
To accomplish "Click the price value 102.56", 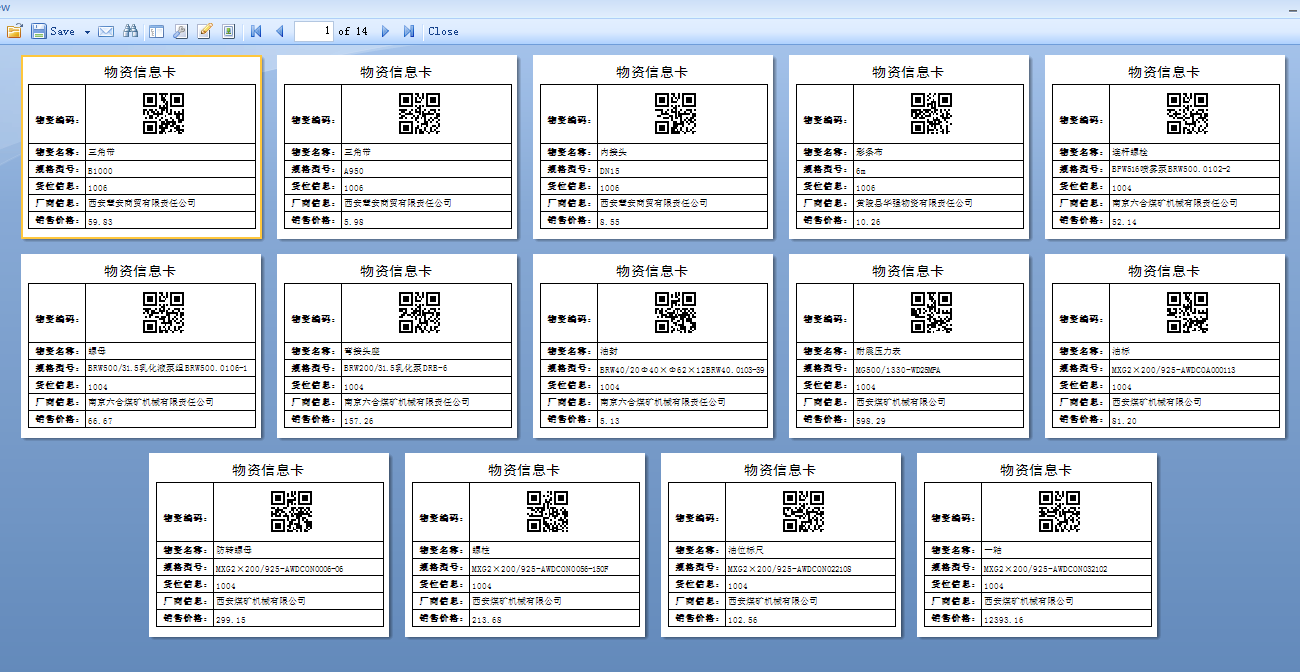I will point(743,620).
